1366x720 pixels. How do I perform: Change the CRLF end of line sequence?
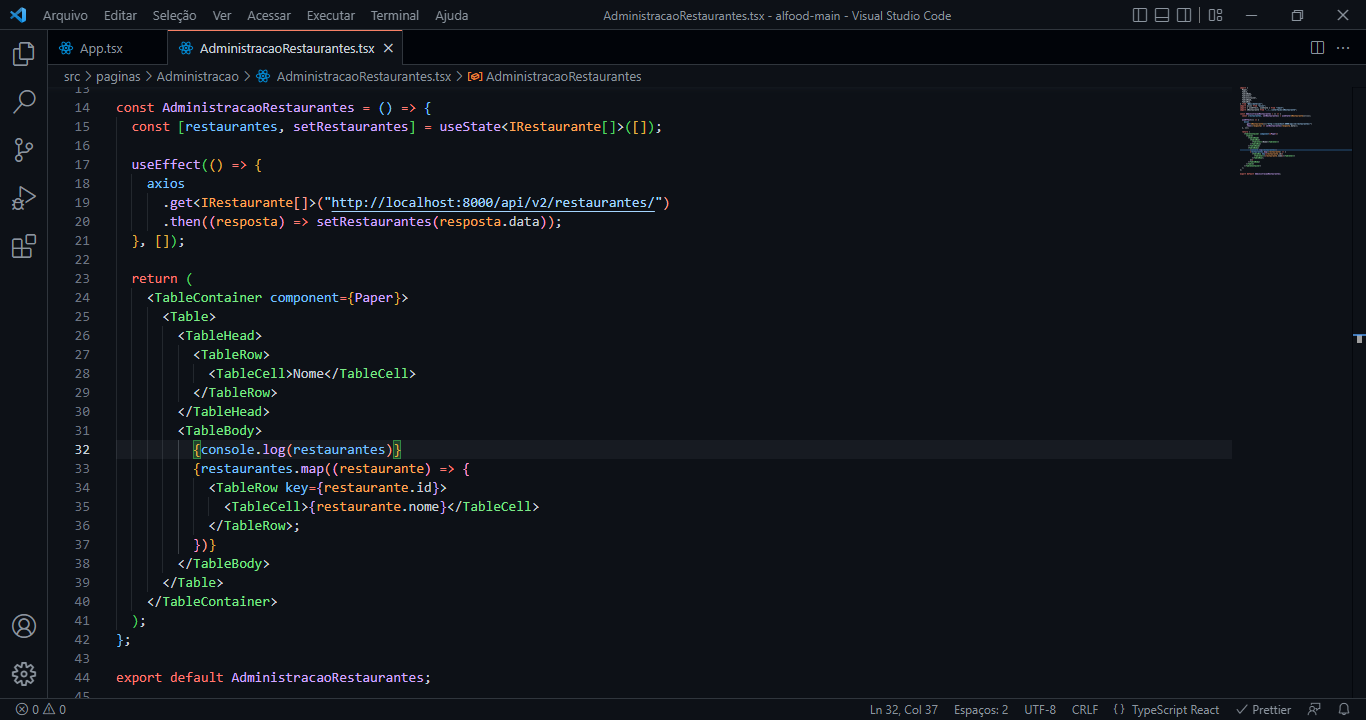[x=1085, y=710]
